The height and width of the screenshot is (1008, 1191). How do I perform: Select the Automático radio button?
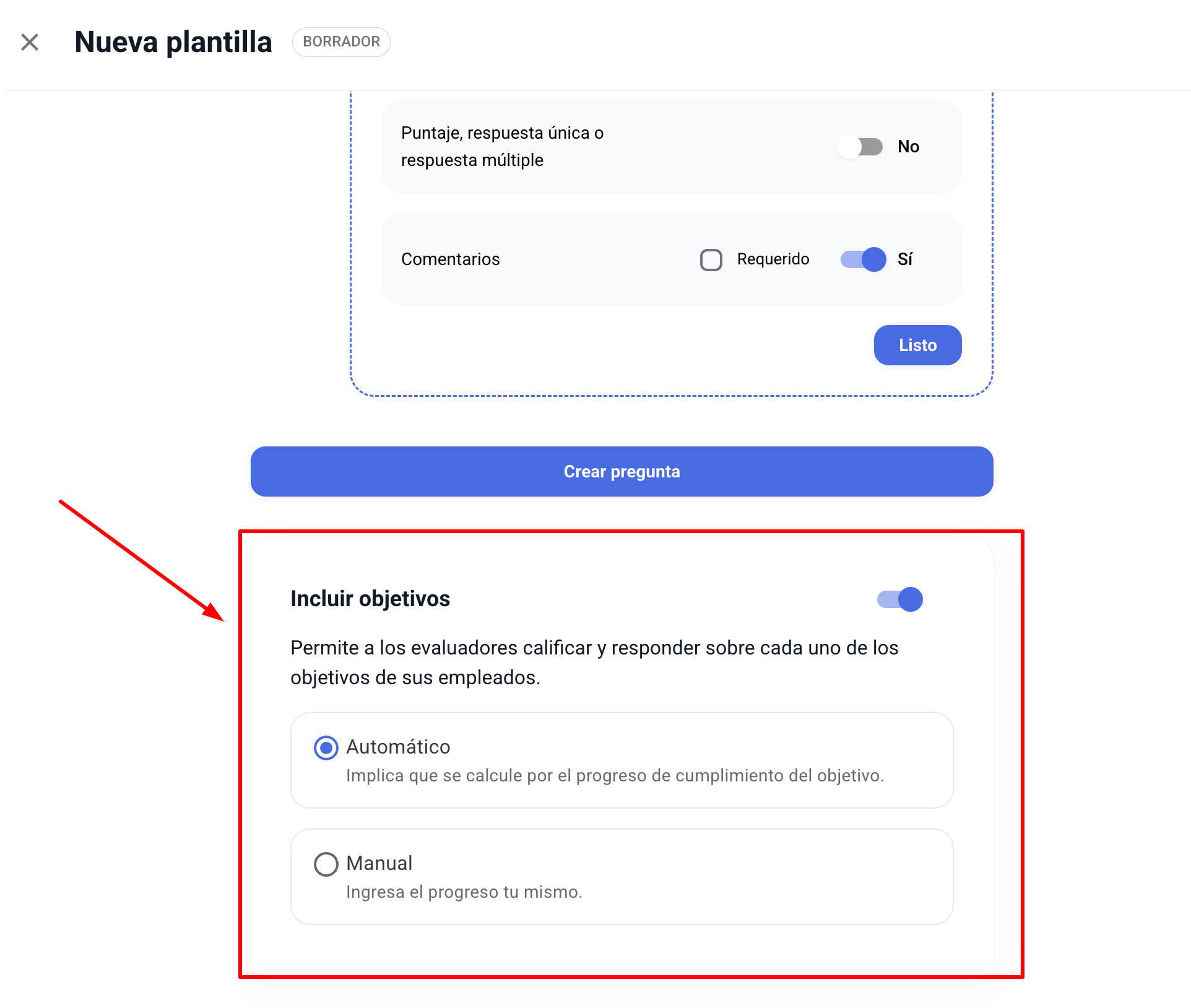pyautogui.click(x=326, y=748)
